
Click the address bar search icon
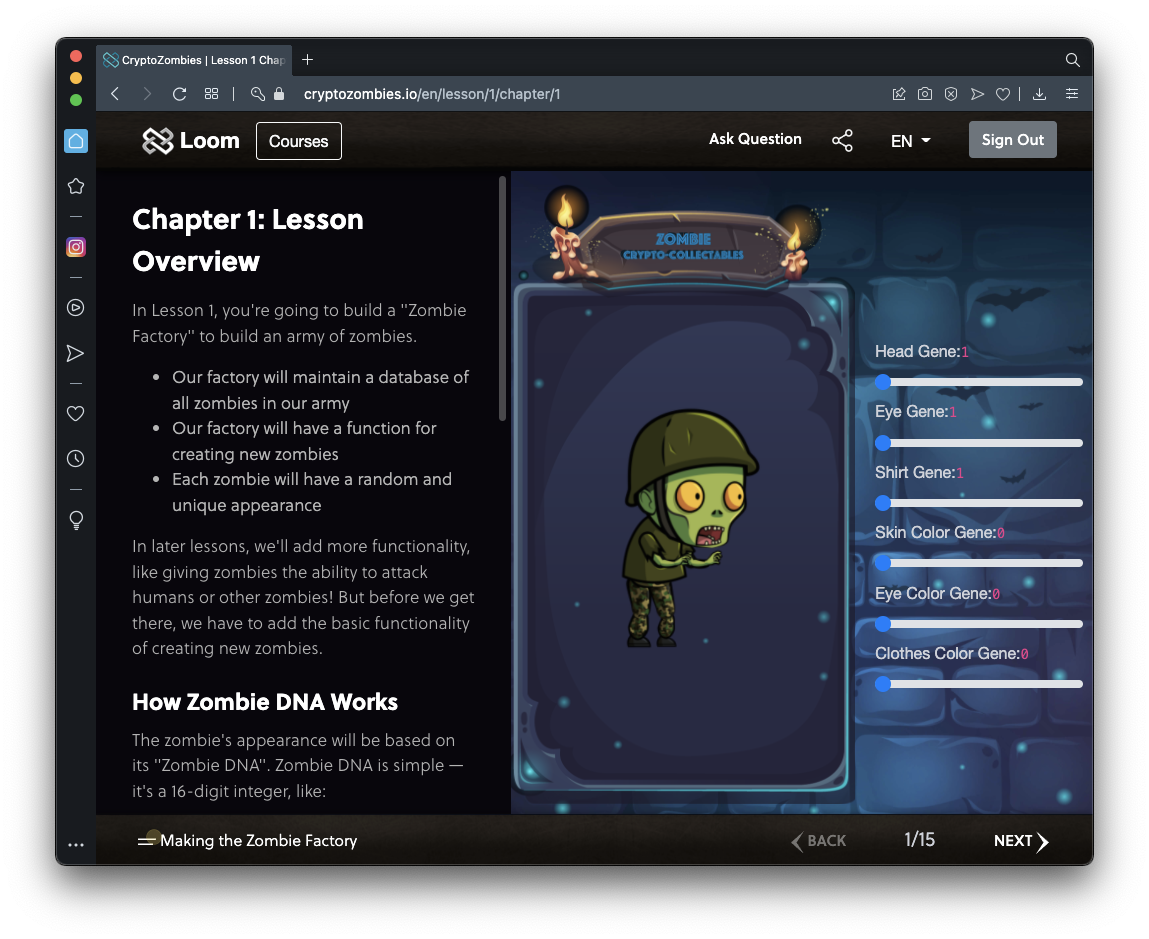tap(257, 94)
